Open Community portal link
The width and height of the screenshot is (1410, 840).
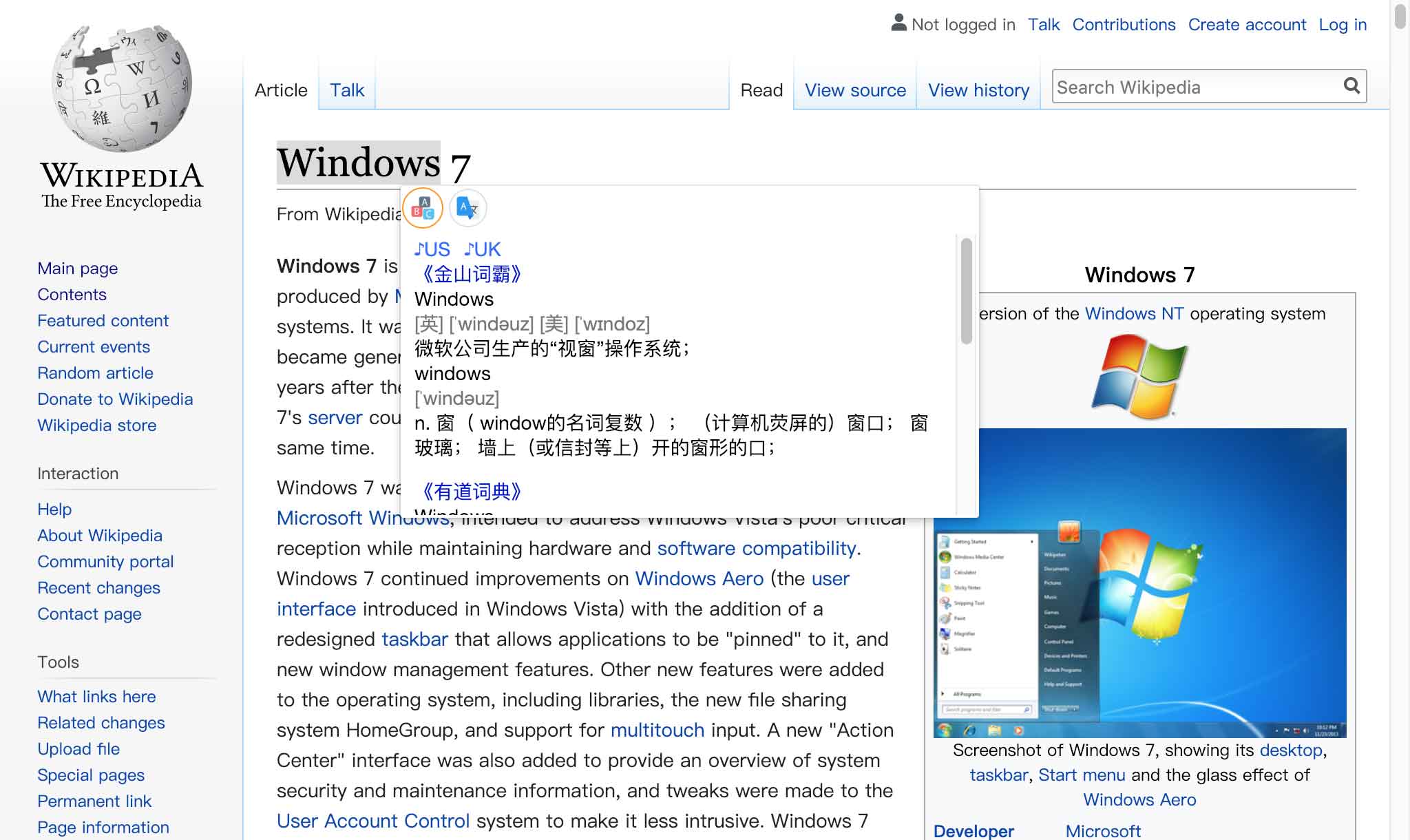click(x=105, y=562)
